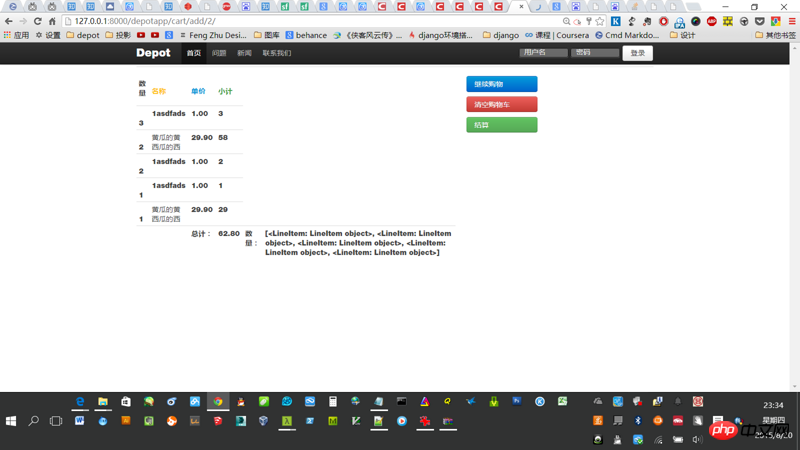Open the Coursera bookmark
The image size is (800, 450).
557,35
